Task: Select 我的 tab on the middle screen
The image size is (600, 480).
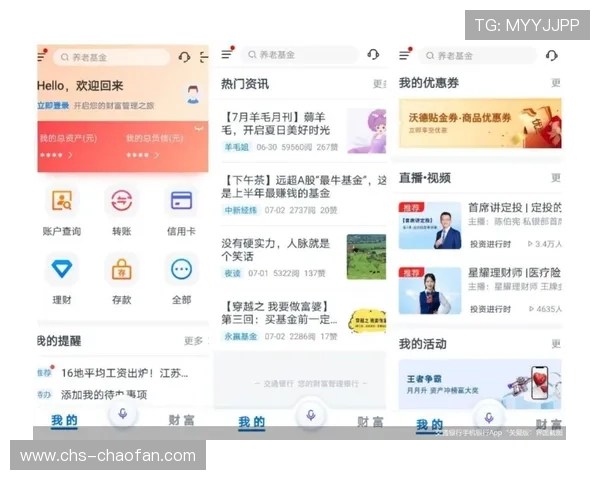Action: [x=251, y=423]
